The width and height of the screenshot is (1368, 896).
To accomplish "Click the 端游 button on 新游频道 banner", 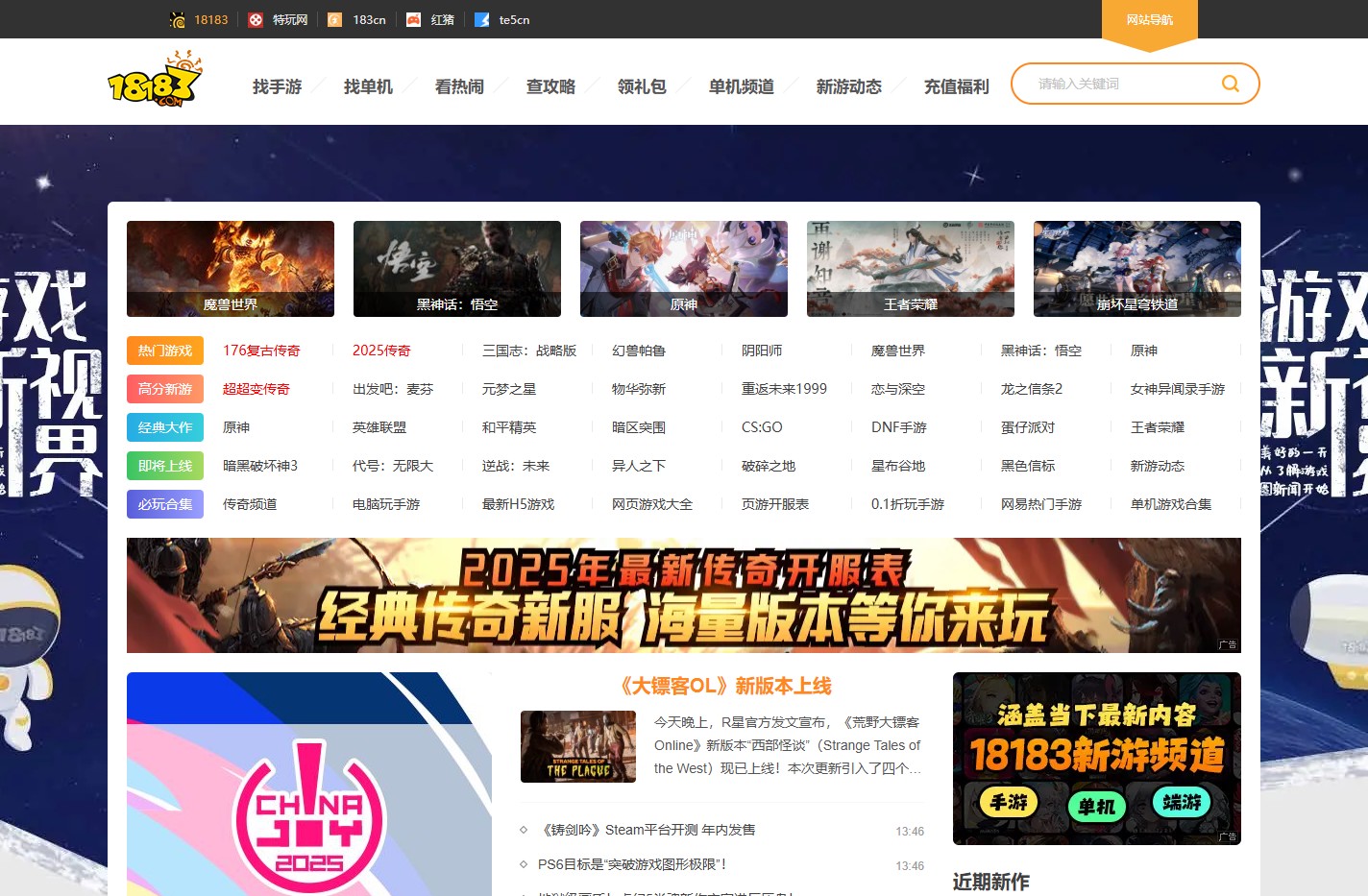I will coord(1182,802).
